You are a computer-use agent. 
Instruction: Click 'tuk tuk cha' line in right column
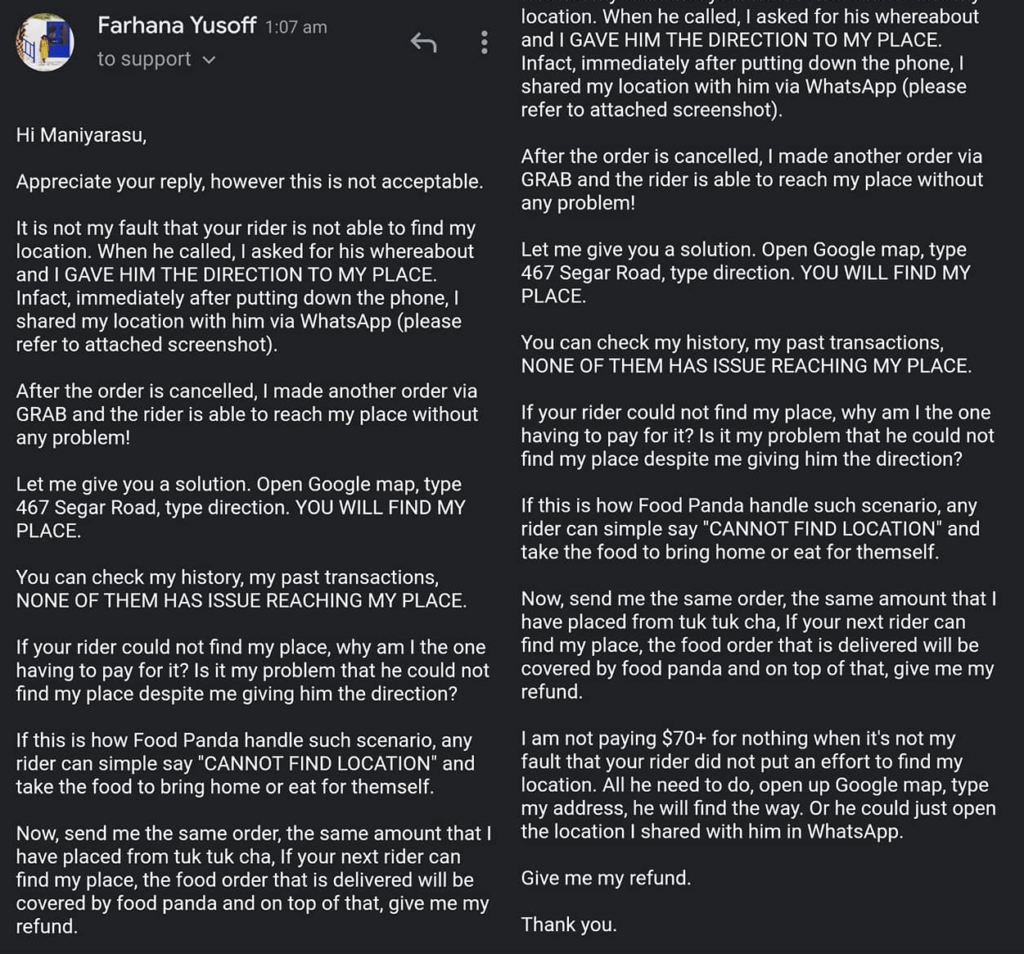tap(743, 622)
